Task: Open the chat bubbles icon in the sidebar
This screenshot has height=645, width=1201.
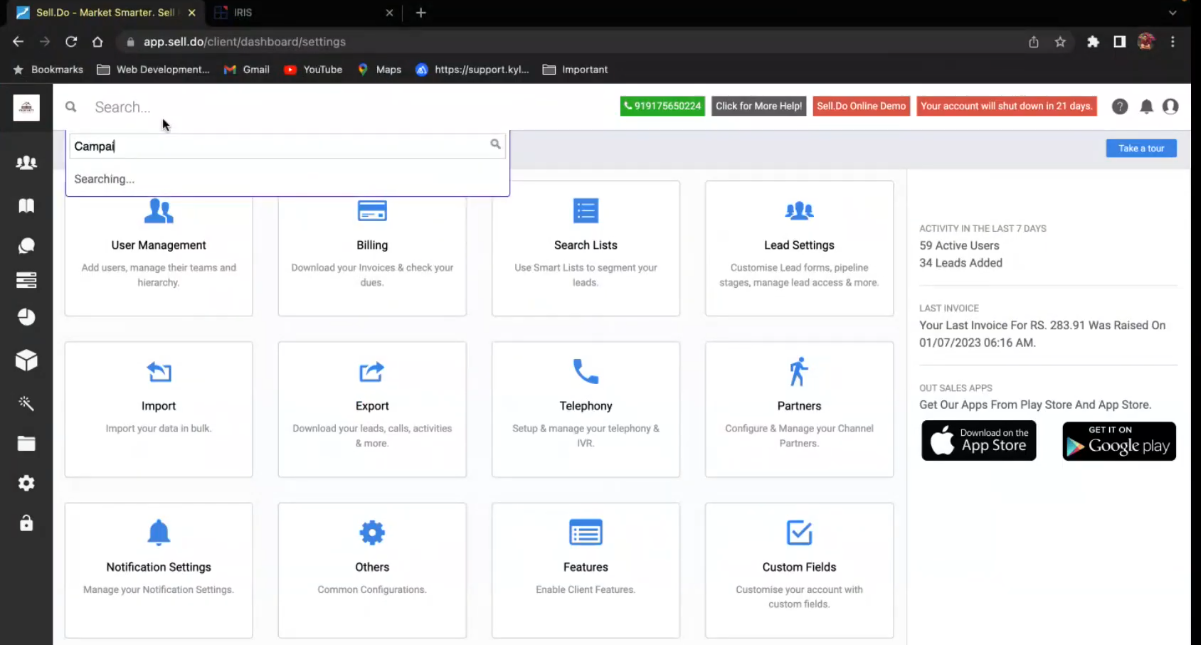Action: point(26,246)
